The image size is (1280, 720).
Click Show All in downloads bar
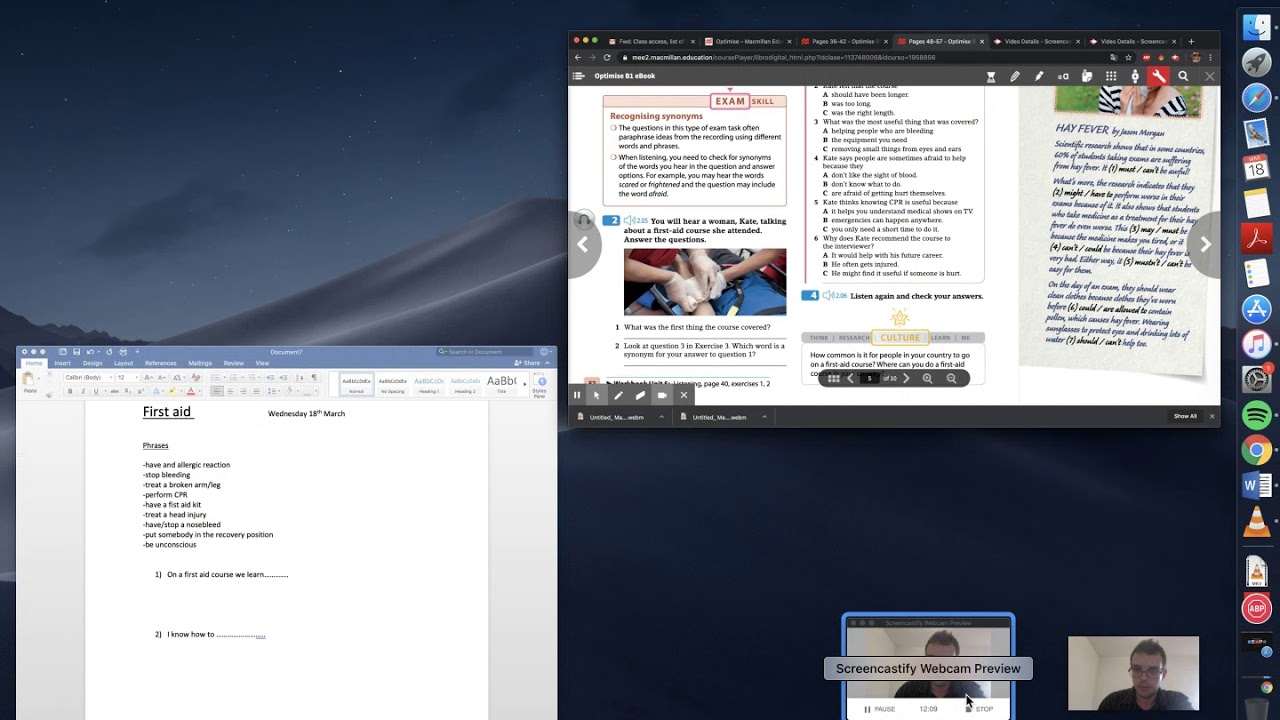[1185, 416]
